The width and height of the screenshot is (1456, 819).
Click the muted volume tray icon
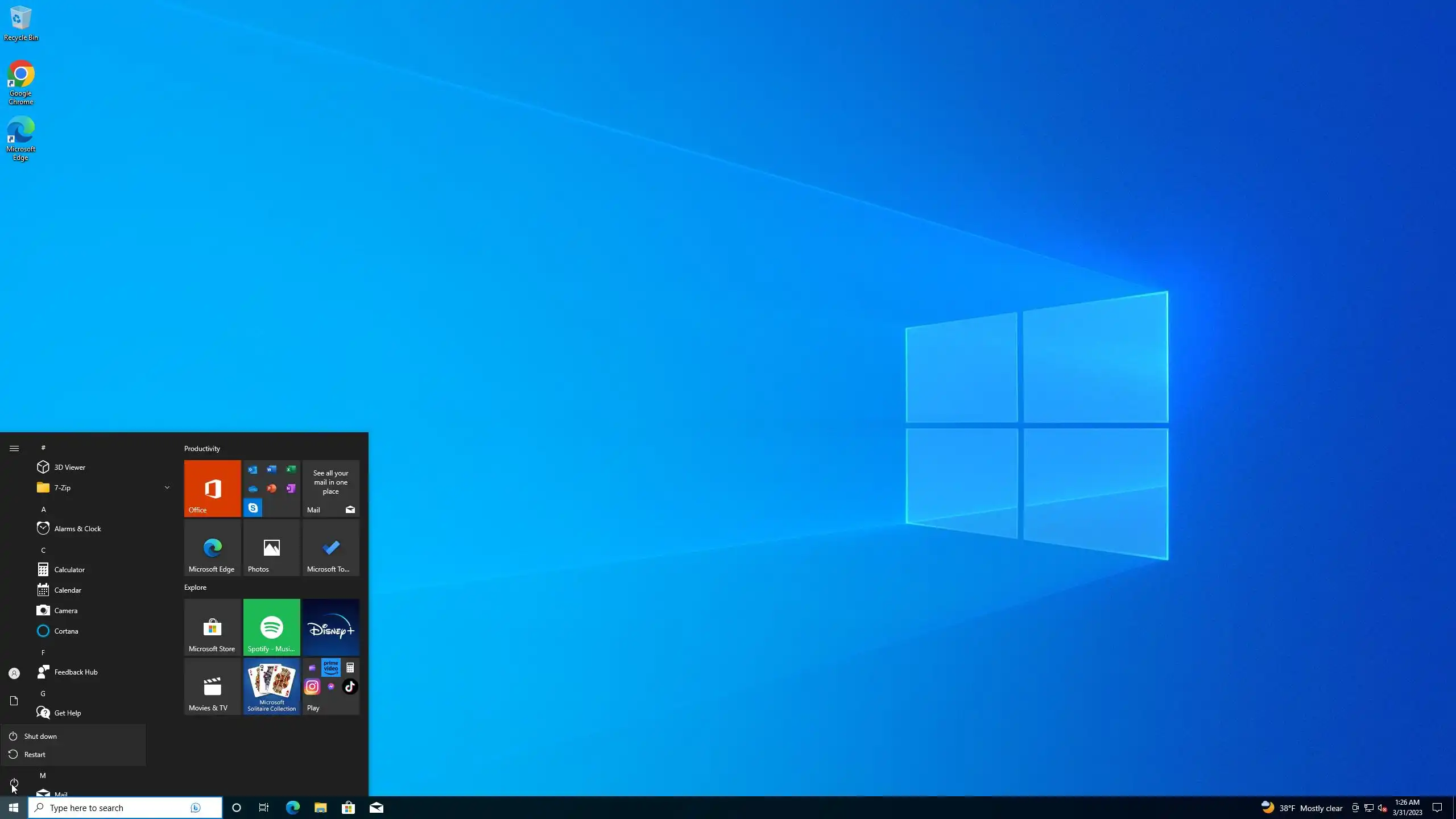(1382, 808)
